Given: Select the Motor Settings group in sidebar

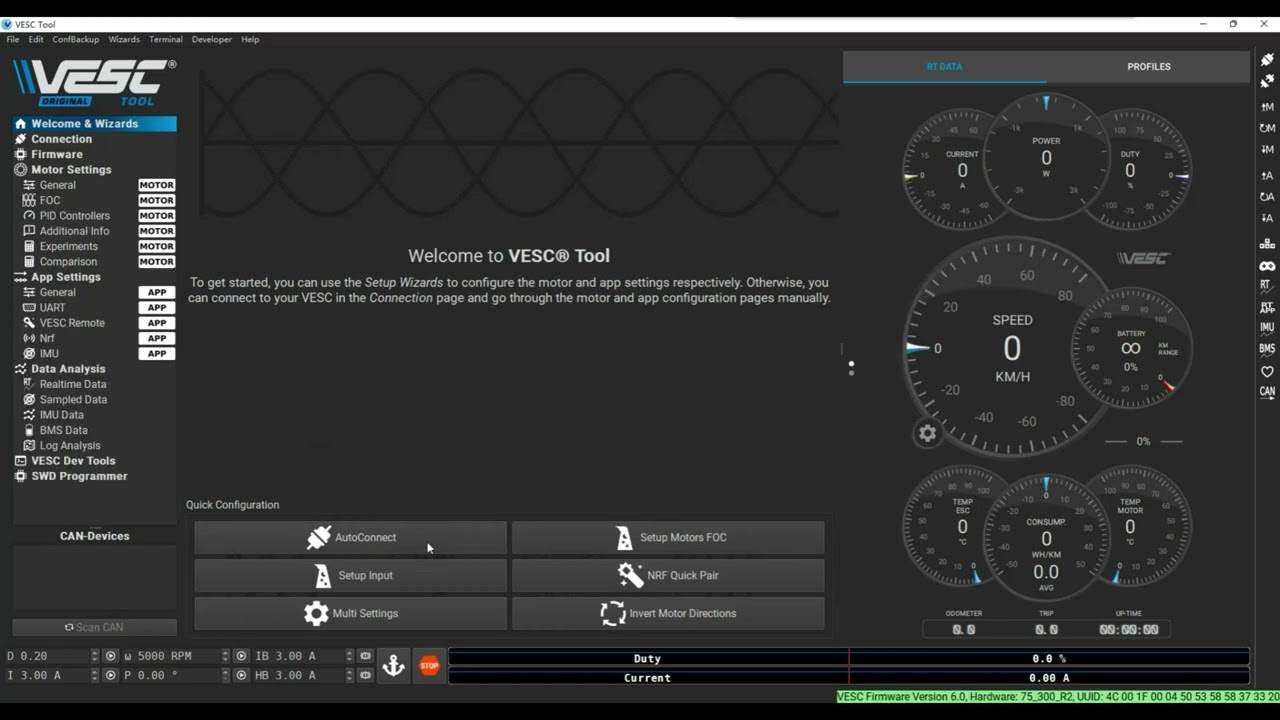Looking at the screenshot, I should point(94,170).
